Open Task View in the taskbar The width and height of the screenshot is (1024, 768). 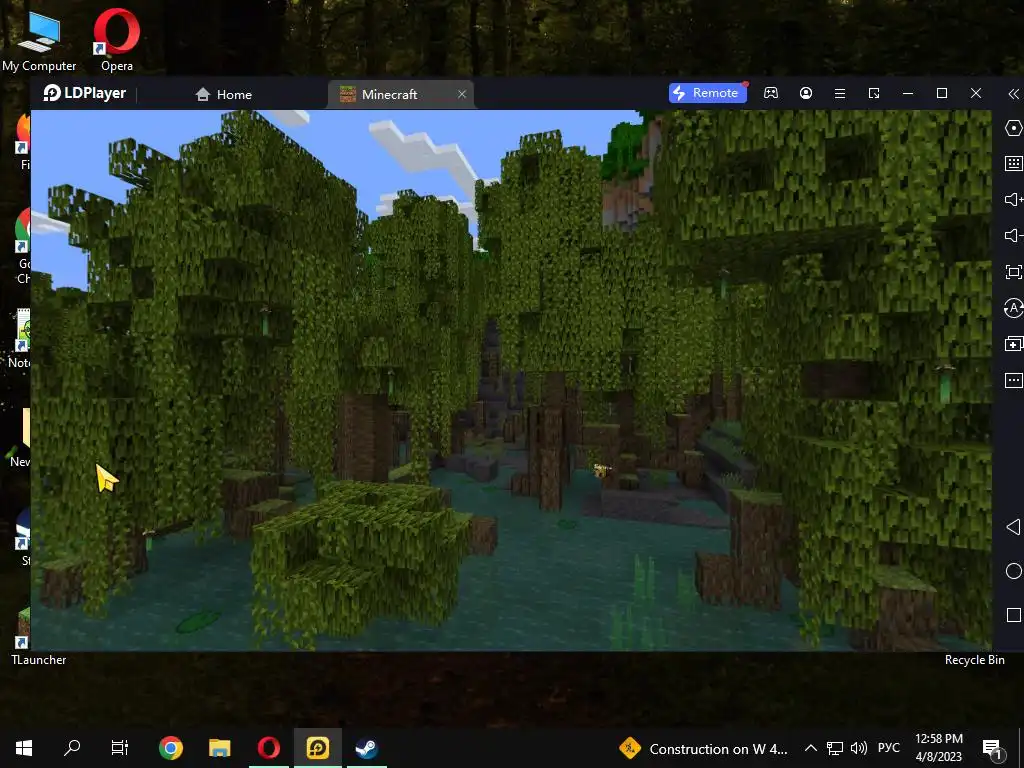pyautogui.click(x=120, y=748)
